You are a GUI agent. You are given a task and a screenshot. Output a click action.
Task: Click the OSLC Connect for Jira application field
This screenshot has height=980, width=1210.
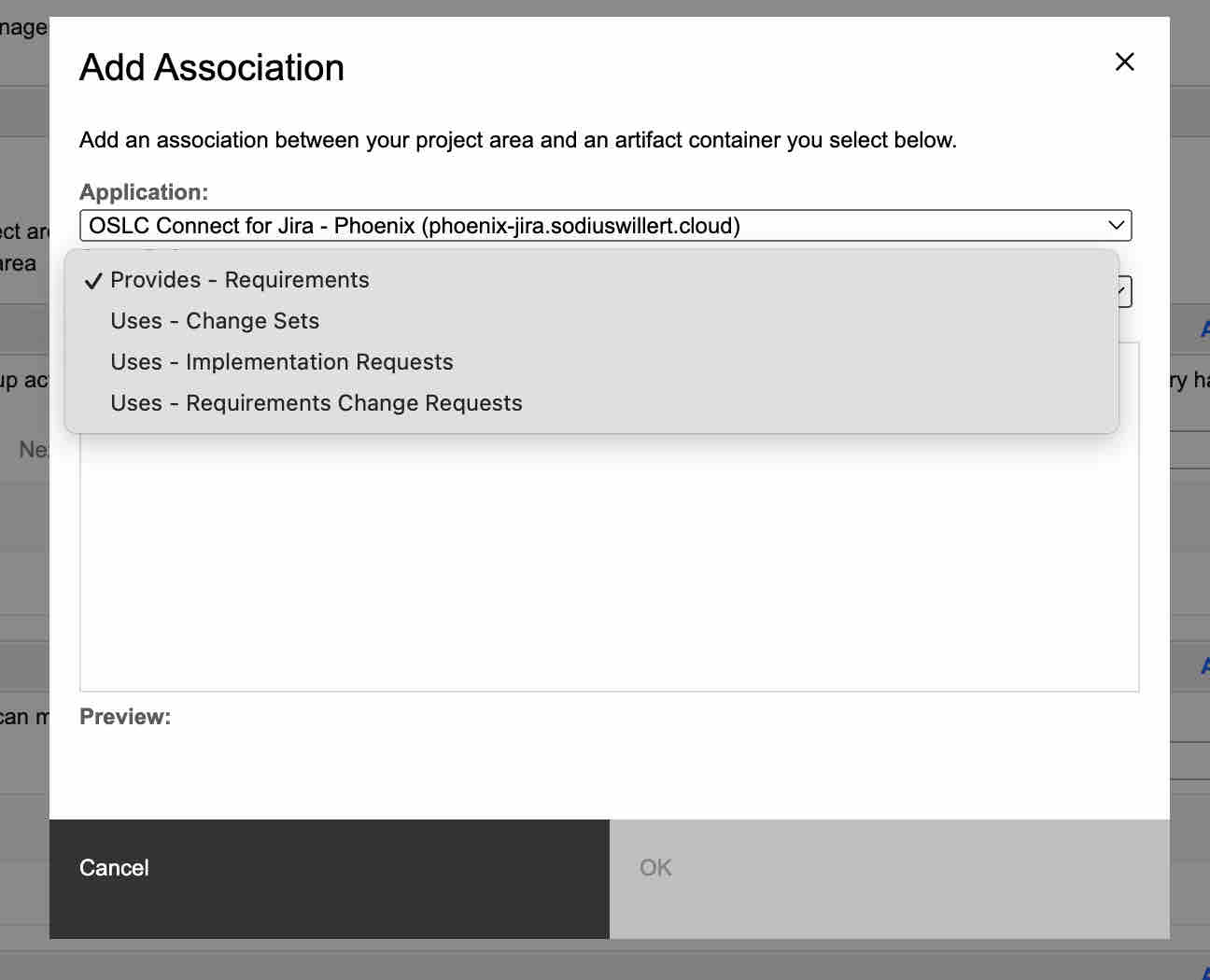click(598, 225)
